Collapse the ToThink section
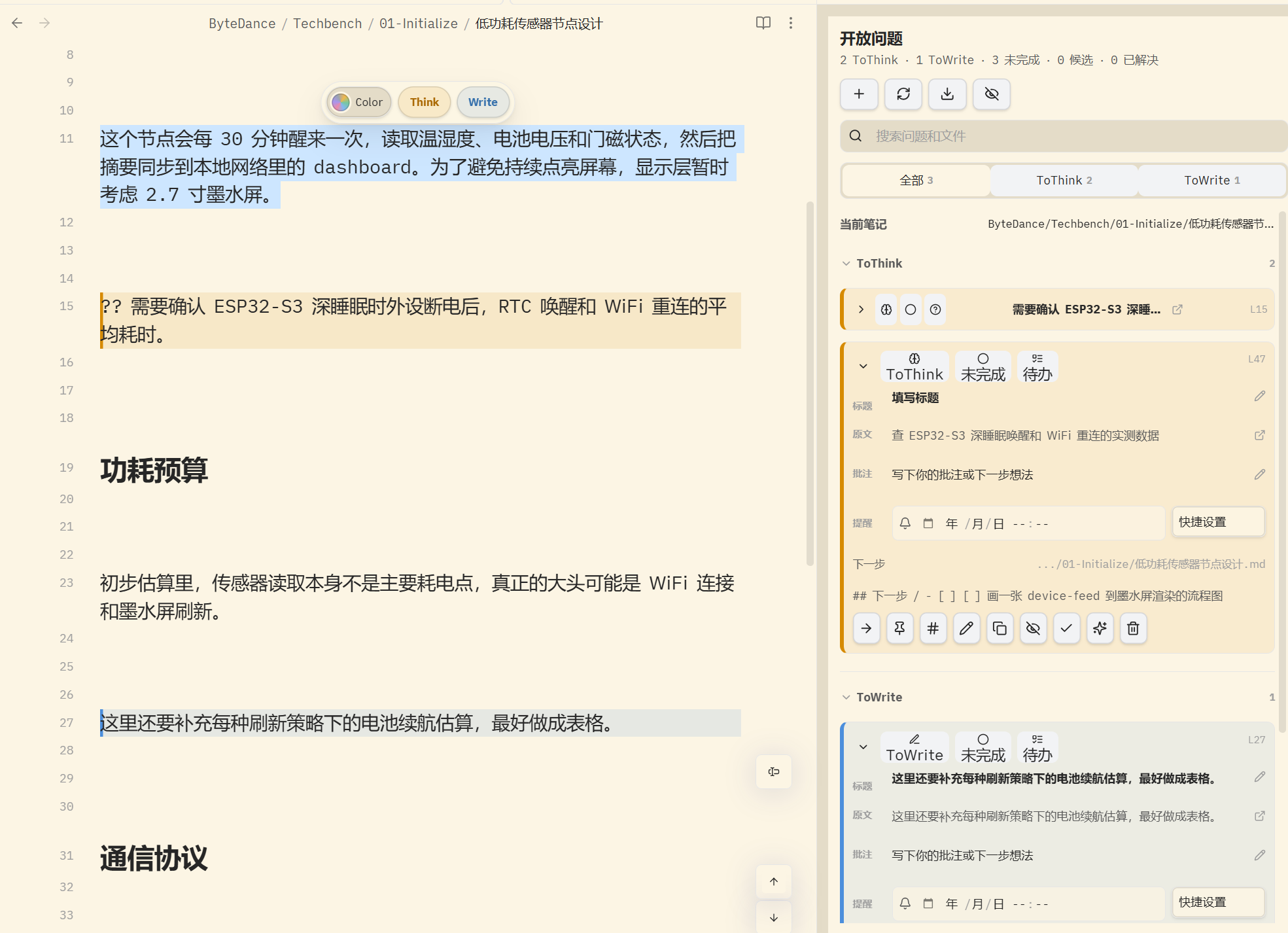Viewport: 1288px width, 933px height. [846, 263]
